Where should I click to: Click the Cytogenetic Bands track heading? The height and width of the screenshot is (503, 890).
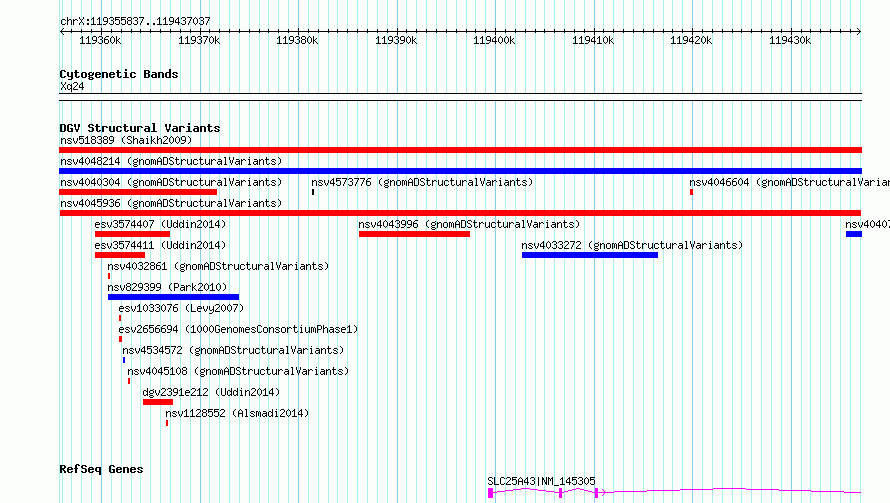pos(119,74)
